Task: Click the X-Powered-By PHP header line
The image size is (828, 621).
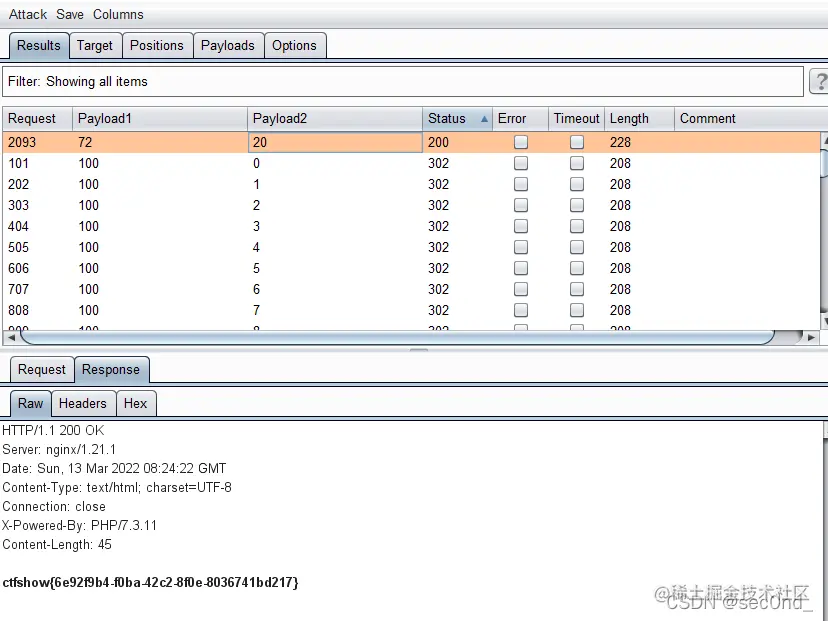Action: pos(80,525)
